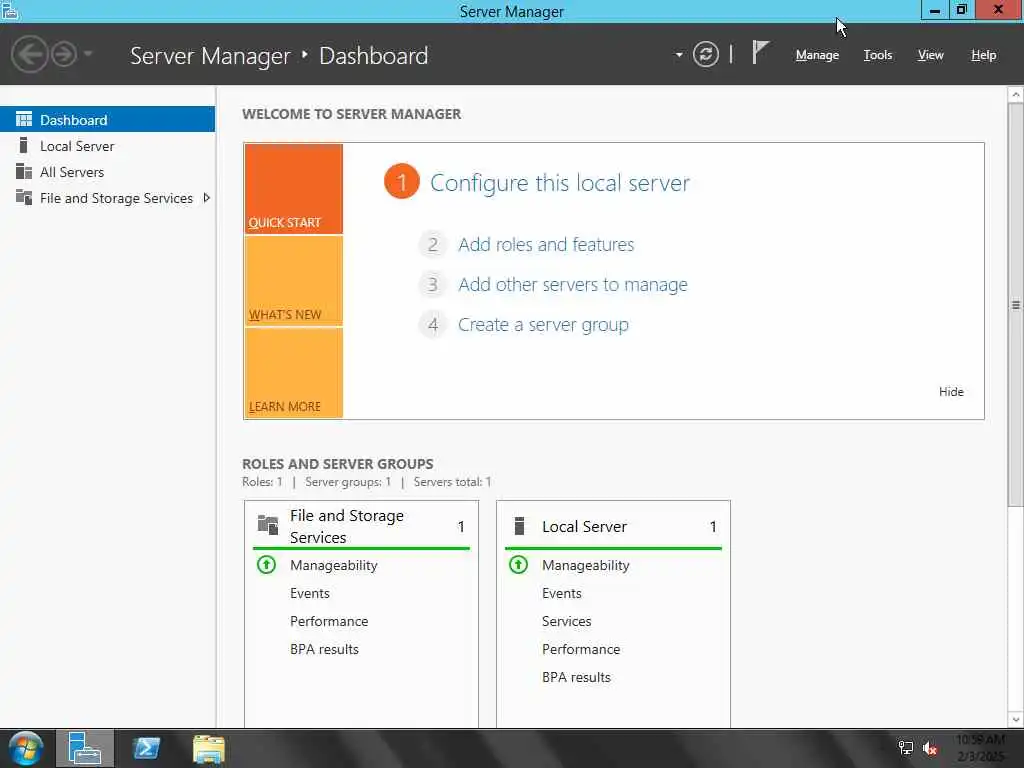Open the Manage menu

[817, 56]
